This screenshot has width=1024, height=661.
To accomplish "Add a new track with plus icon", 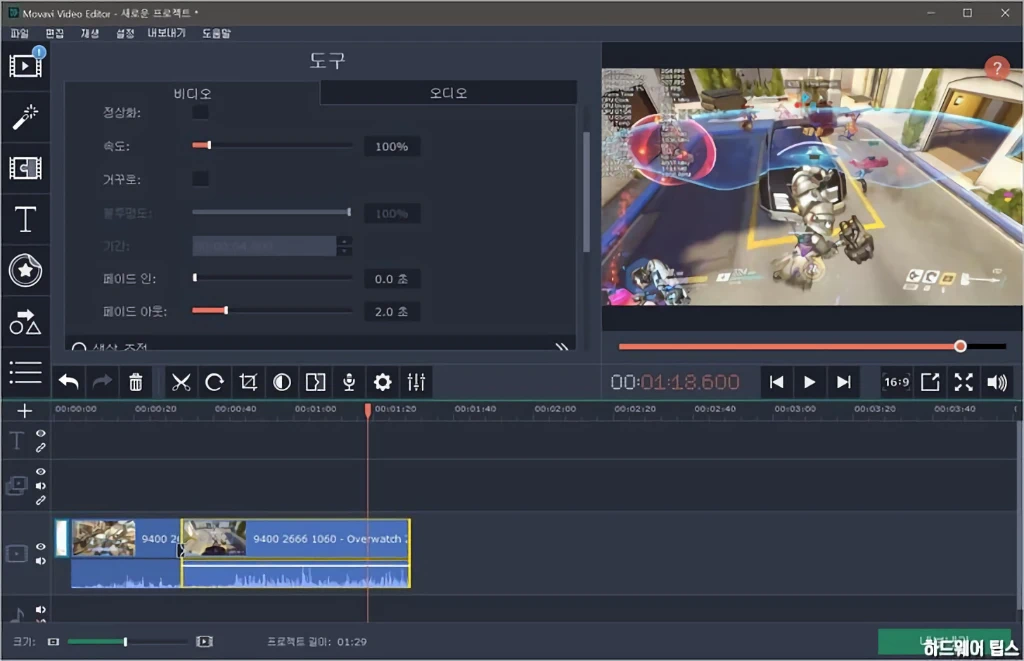I will [24, 411].
